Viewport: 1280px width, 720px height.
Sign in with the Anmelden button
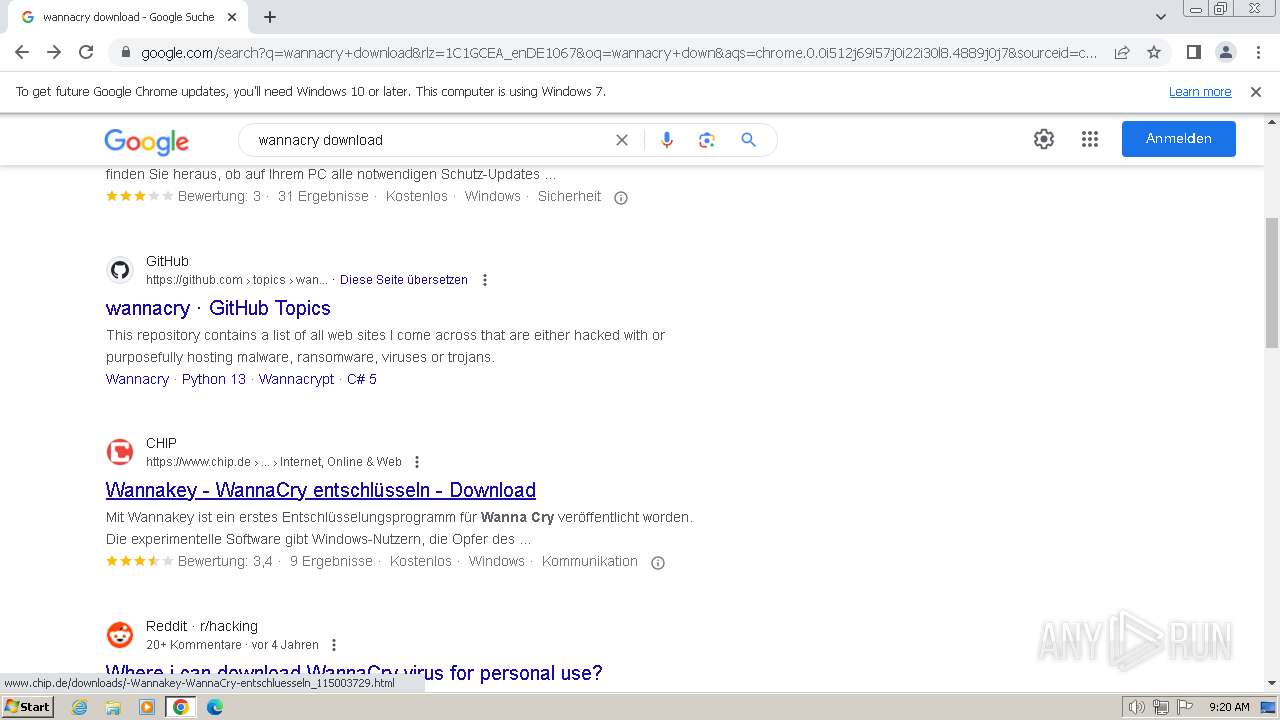(x=1178, y=139)
